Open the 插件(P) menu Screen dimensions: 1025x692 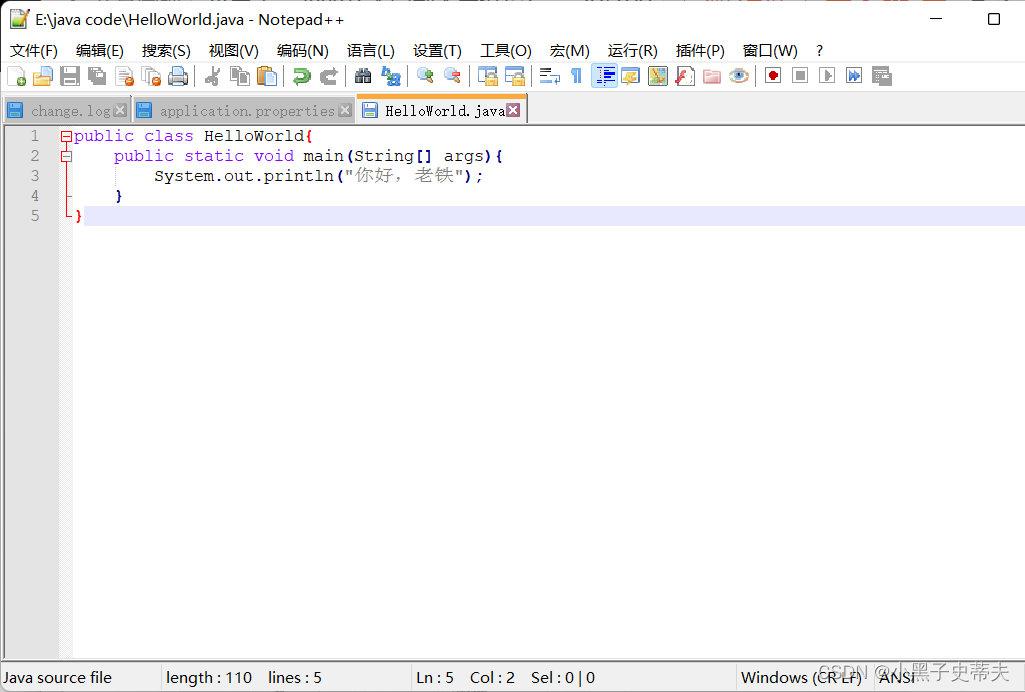(x=700, y=51)
